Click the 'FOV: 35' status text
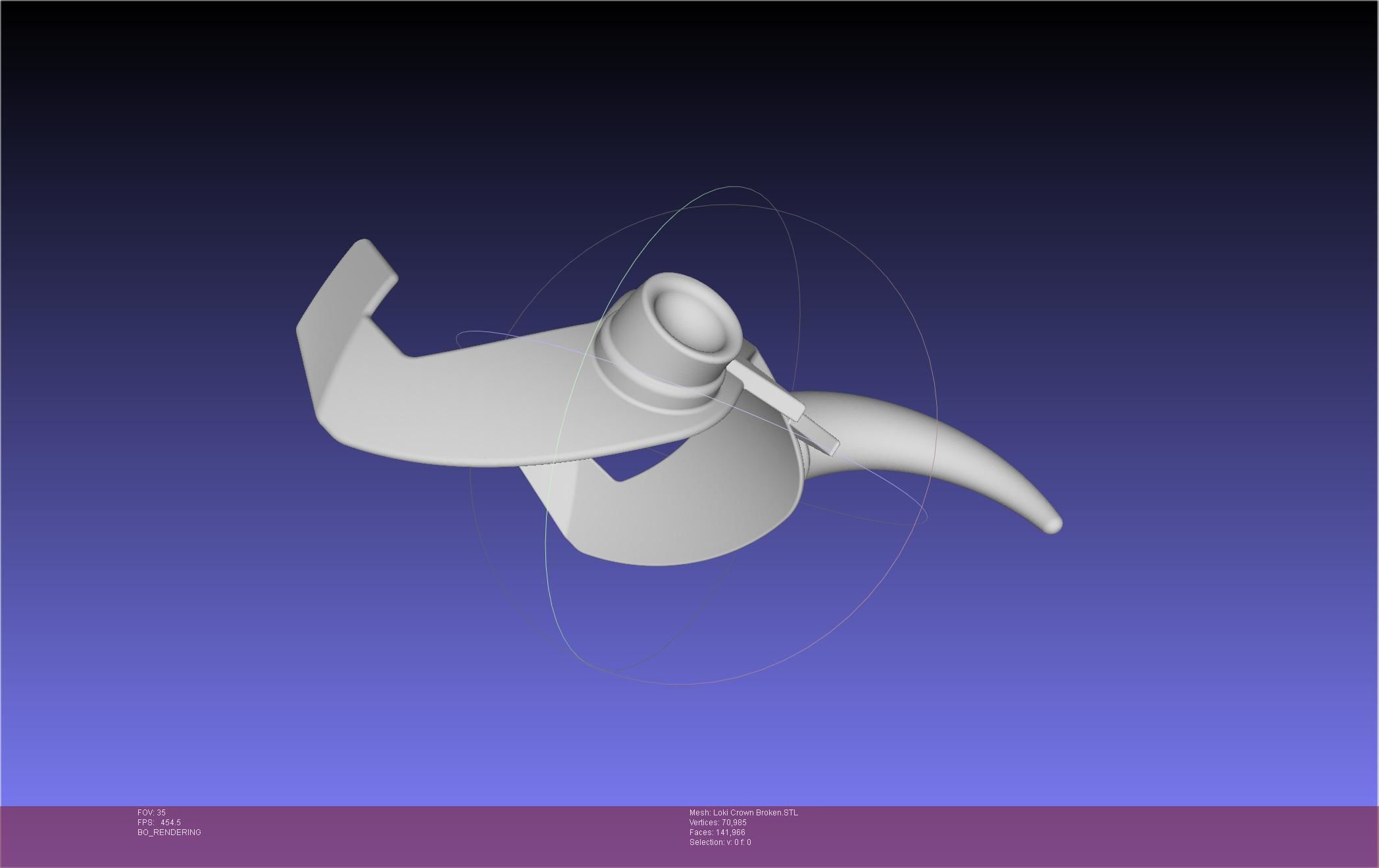 click(x=151, y=813)
